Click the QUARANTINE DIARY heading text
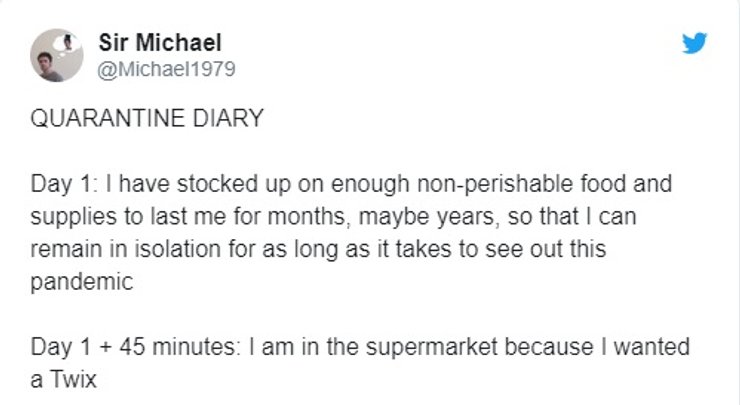The height and width of the screenshot is (405, 740). pos(148,119)
